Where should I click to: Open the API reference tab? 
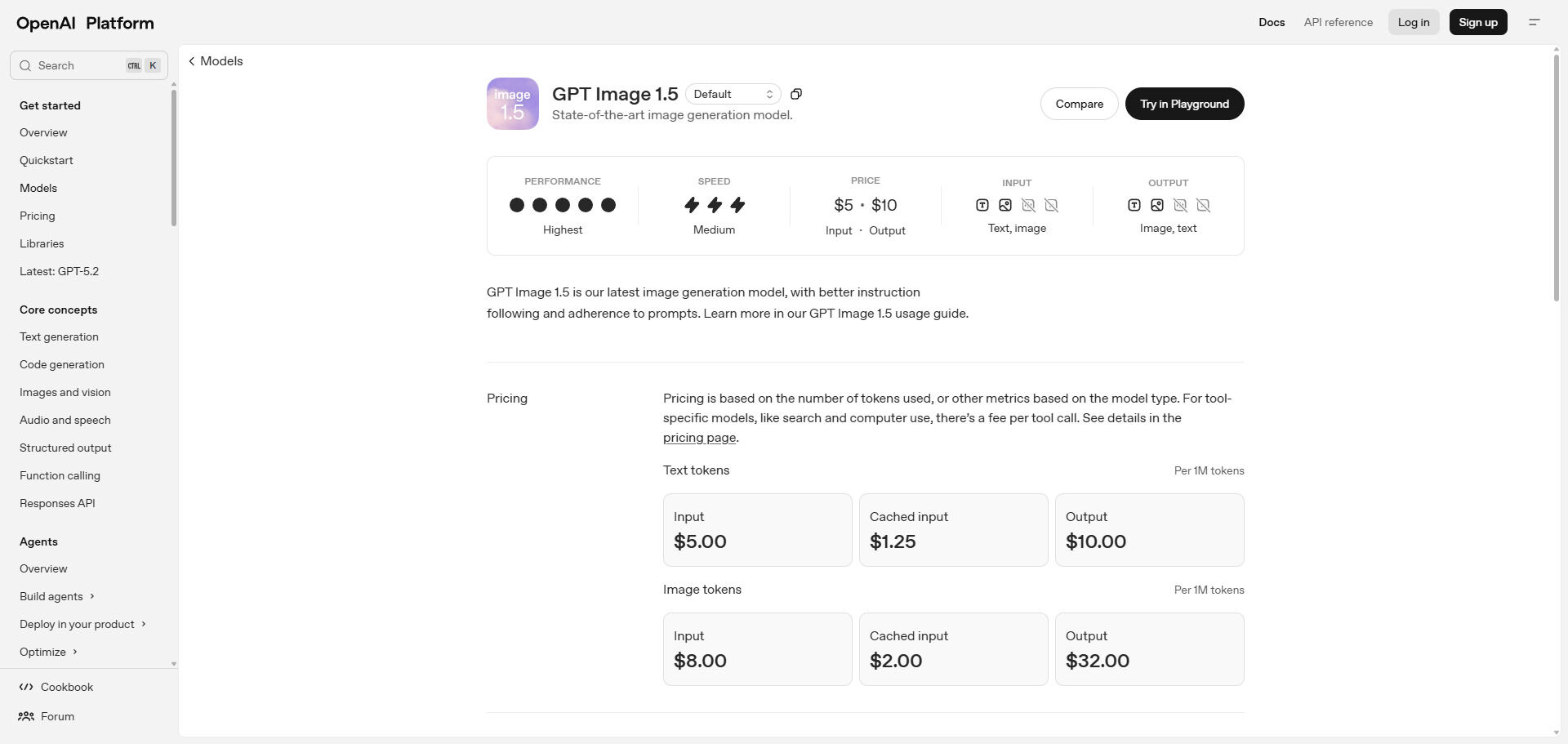(x=1338, y=22)
